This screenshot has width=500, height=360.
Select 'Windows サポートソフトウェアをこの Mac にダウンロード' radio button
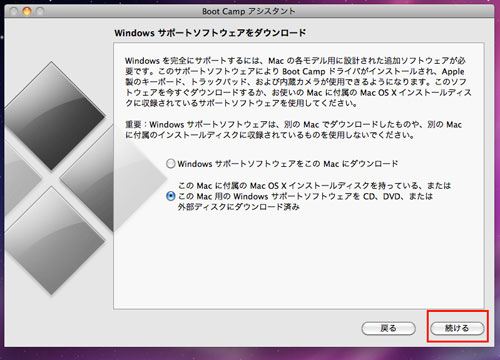tap(171, 164)
